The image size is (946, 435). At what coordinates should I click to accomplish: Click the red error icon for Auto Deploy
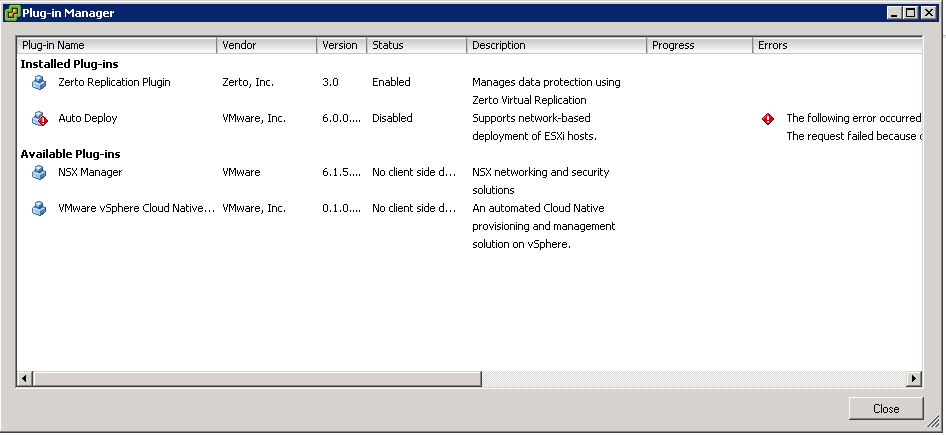coord(767,119)
